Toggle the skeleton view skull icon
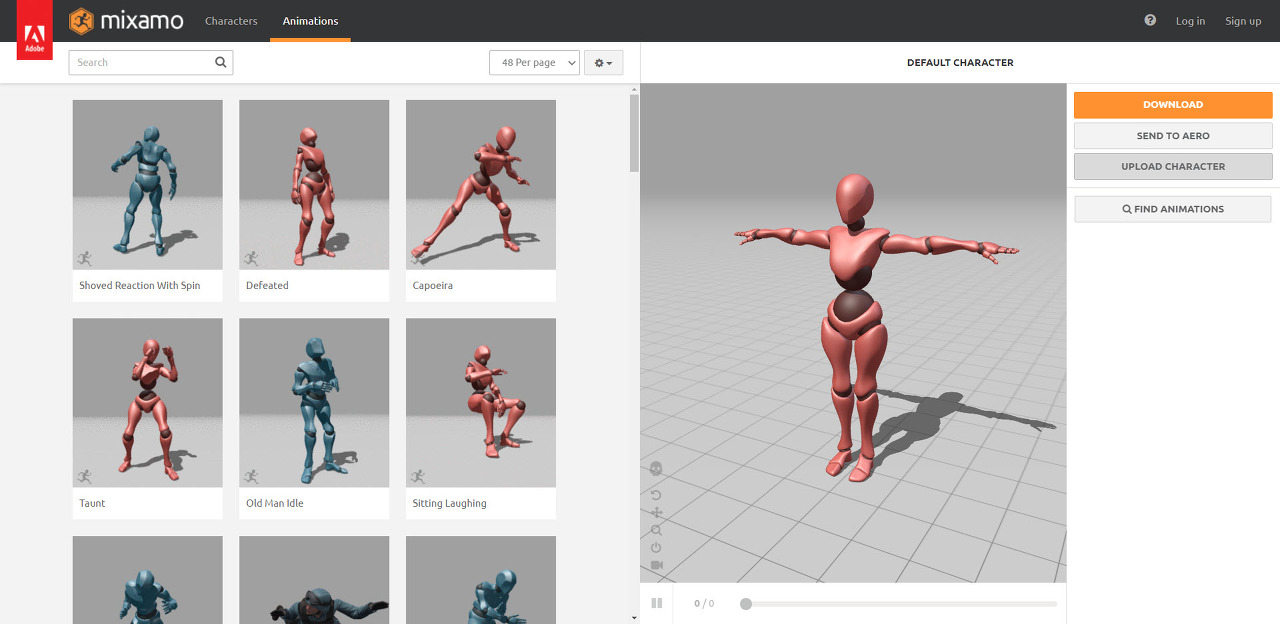This screenshot has width=1280, height=624. [x=656, y=468]
